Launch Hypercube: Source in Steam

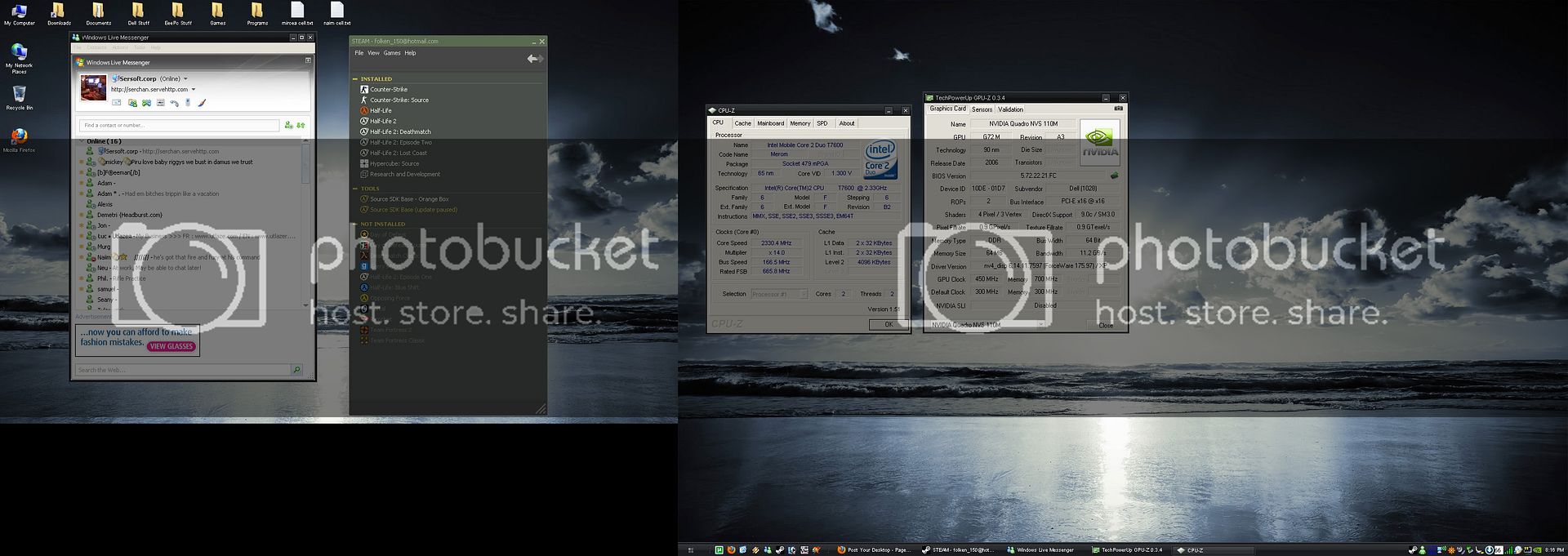pos(390,163)
